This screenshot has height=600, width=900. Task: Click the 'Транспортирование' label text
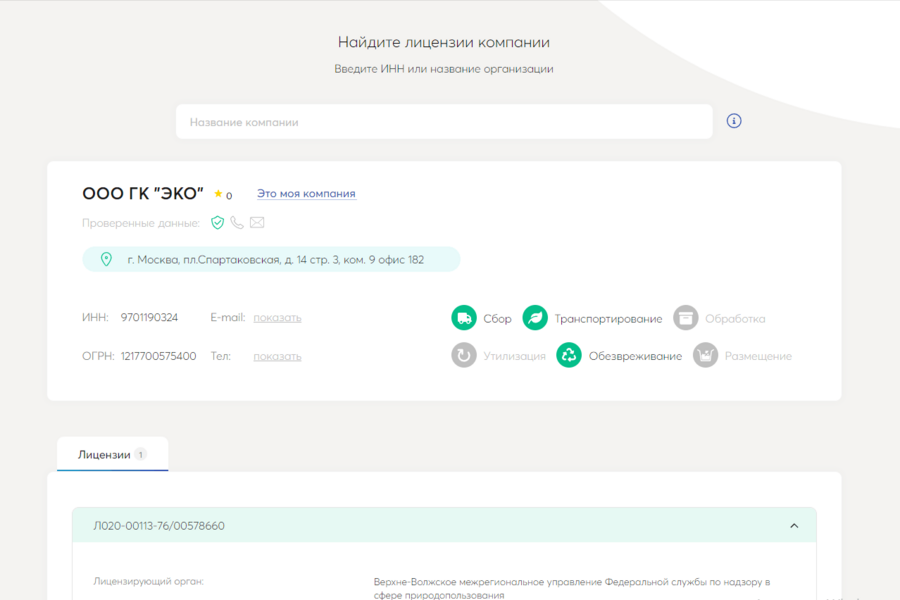tap(608, 319)
